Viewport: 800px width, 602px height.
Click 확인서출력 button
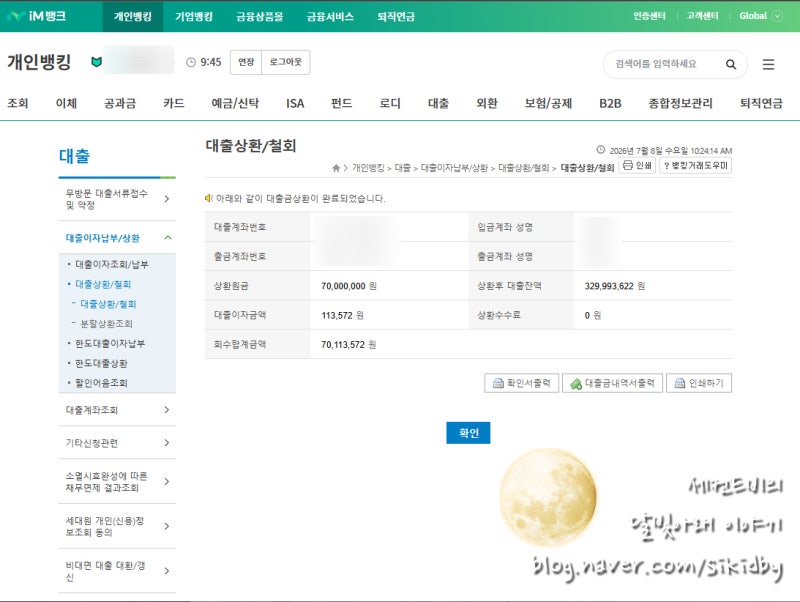(x=521, y=383)
